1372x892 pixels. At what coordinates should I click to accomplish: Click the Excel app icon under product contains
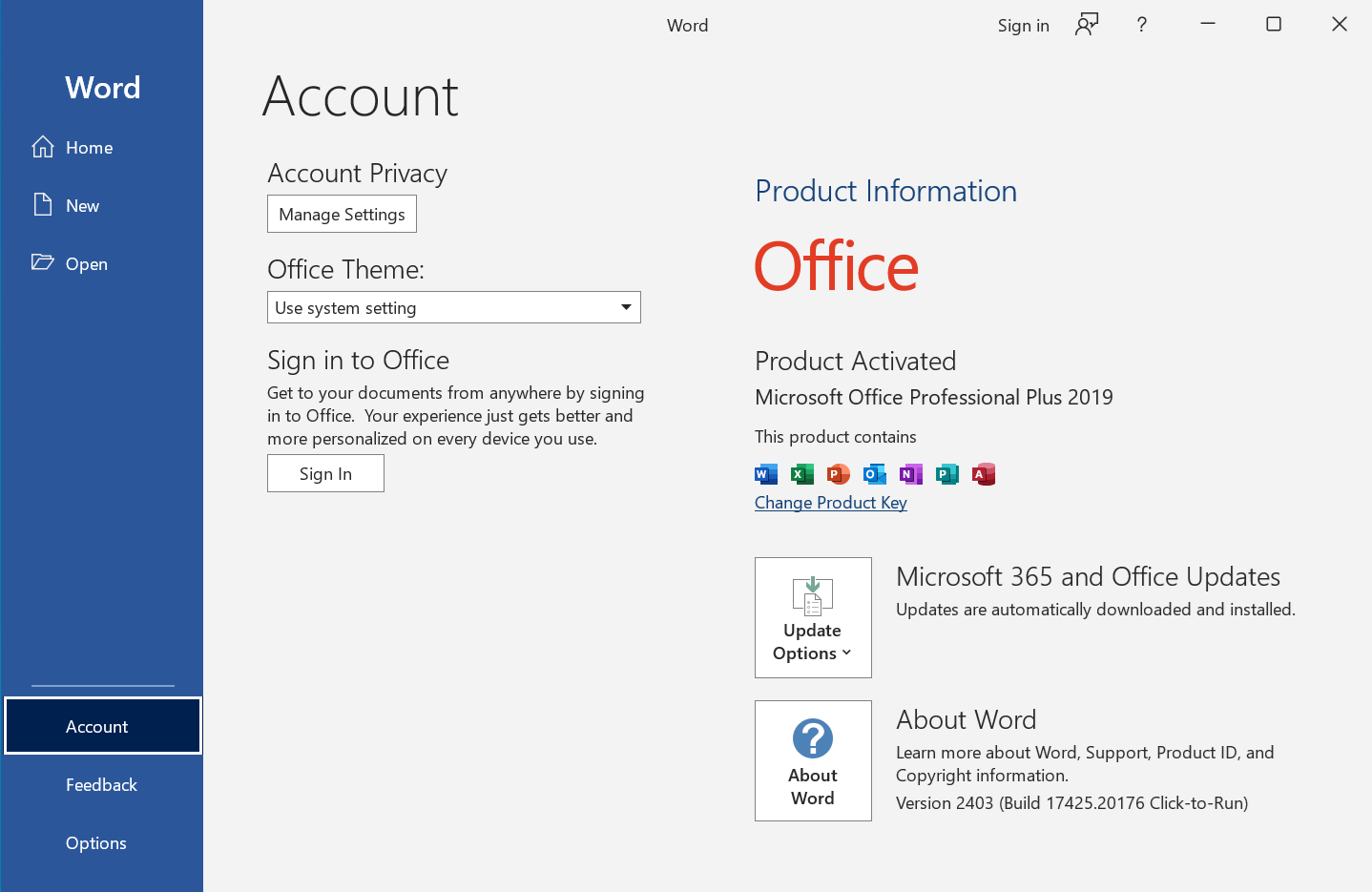802,474
